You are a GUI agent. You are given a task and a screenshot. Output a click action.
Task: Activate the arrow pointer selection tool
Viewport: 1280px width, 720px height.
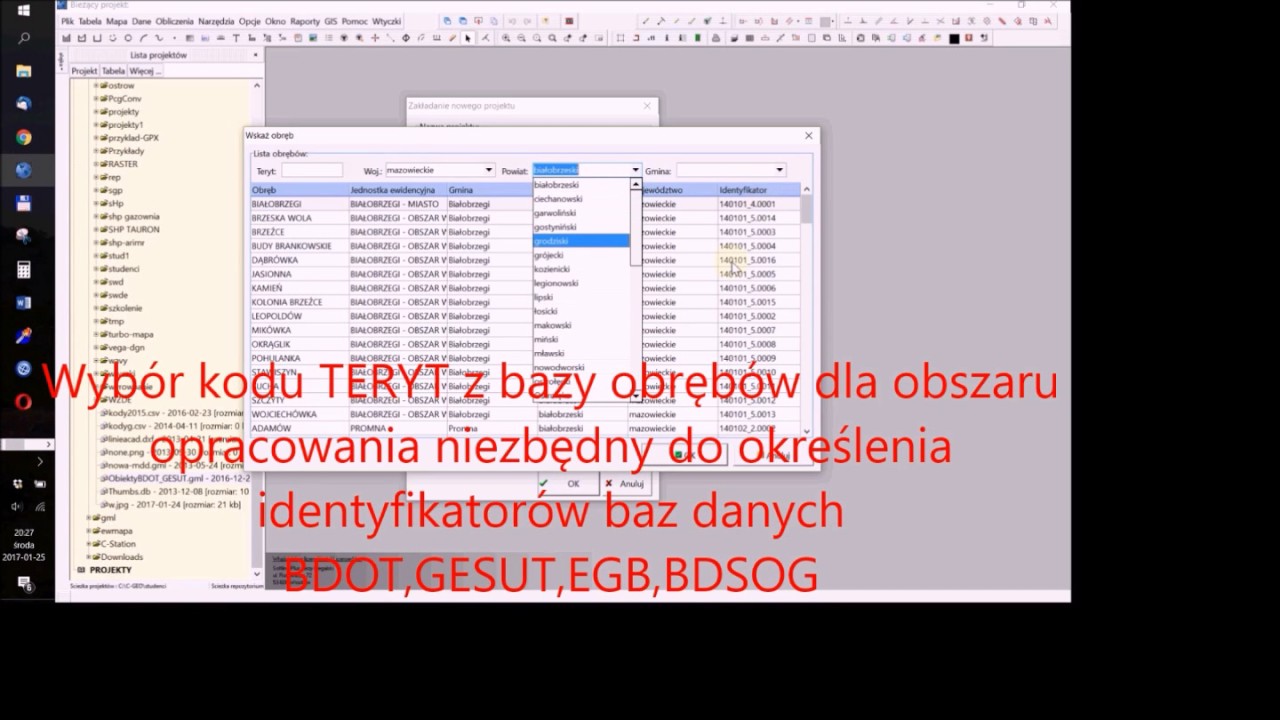click(x=467, y=38)
